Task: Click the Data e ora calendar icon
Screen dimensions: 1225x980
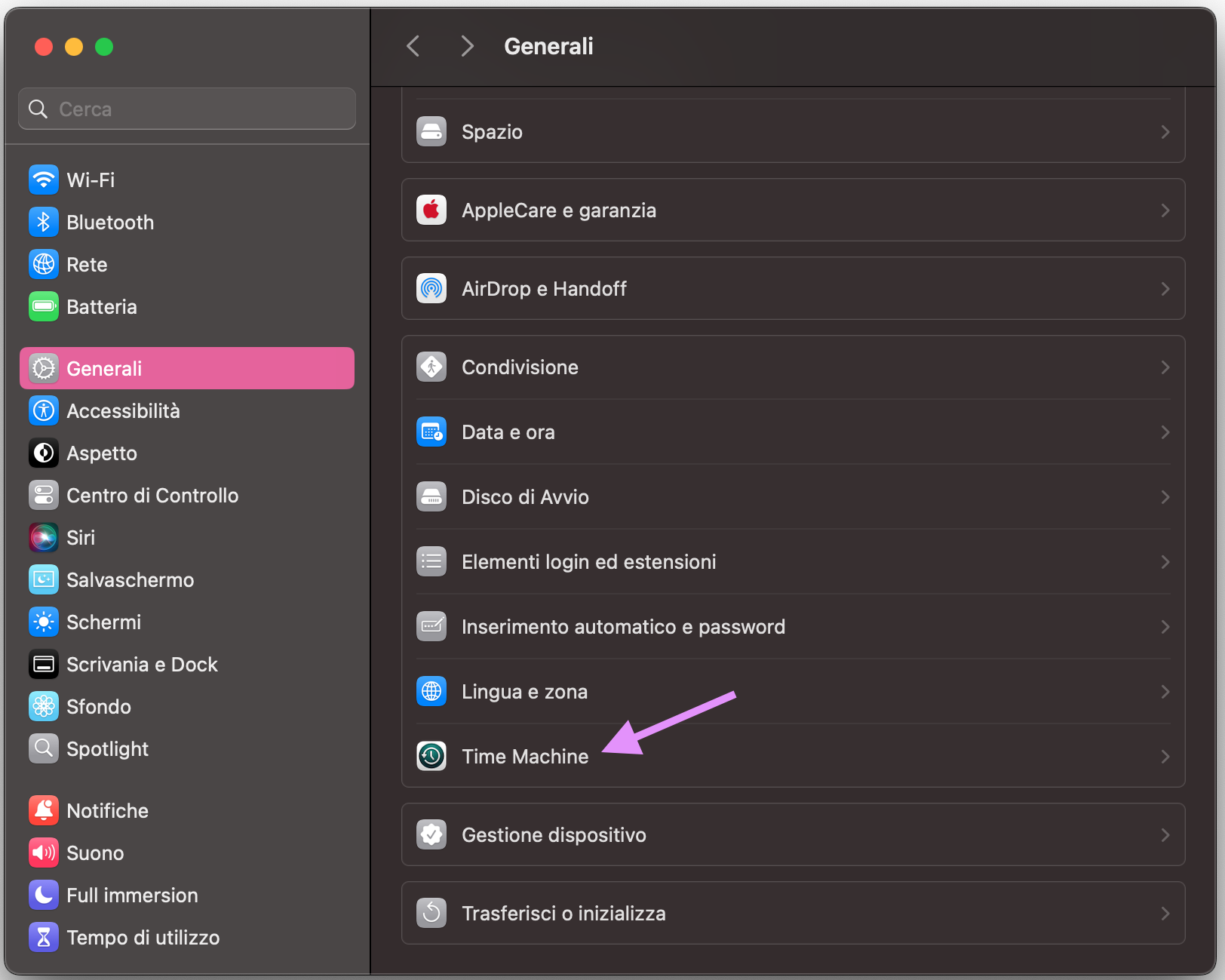Action: click(x=431, y=432)
